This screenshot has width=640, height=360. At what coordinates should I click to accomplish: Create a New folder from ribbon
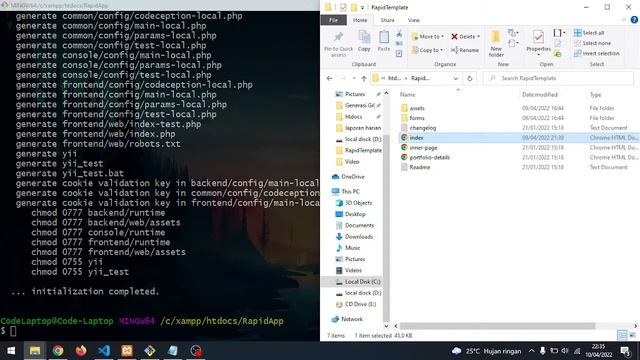tap(496, 44)
